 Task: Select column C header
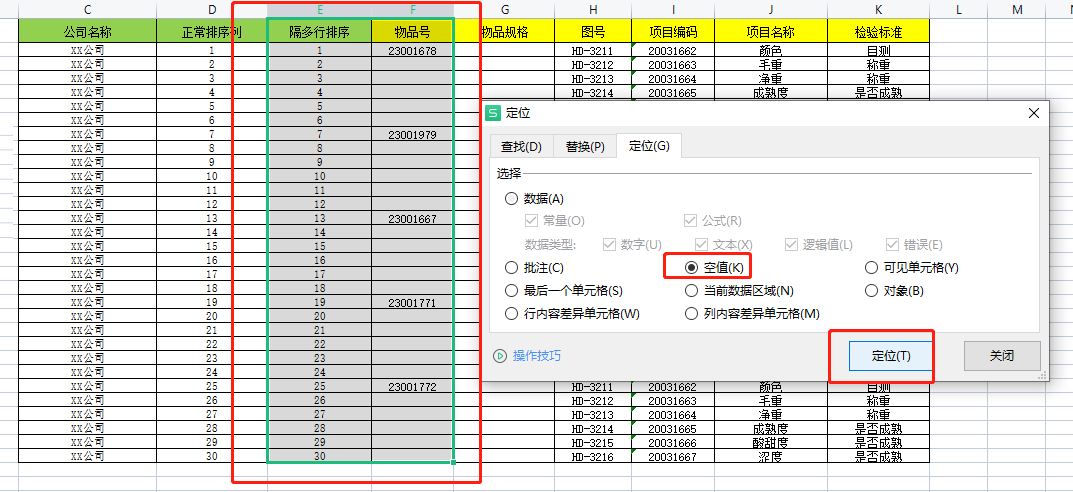pos(88,9)
